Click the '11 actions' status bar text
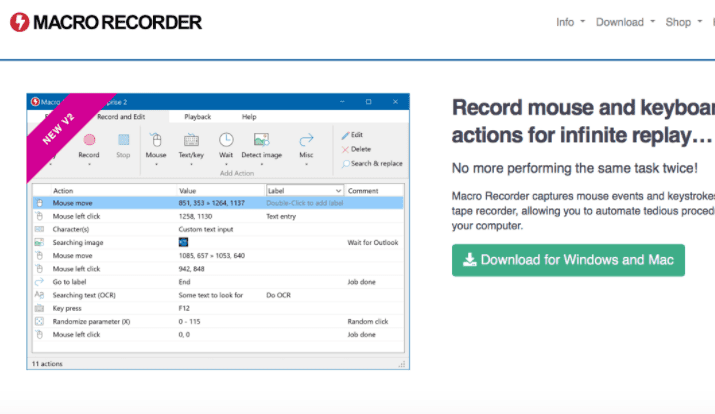The image size is (715, 414). [47, 364]
